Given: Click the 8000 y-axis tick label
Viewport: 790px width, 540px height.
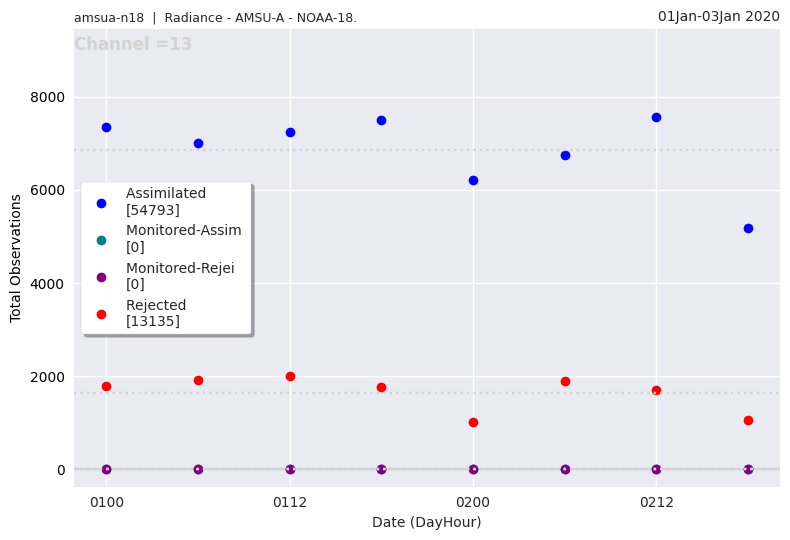Looking at the screenshot, I should tap(47, 97).
